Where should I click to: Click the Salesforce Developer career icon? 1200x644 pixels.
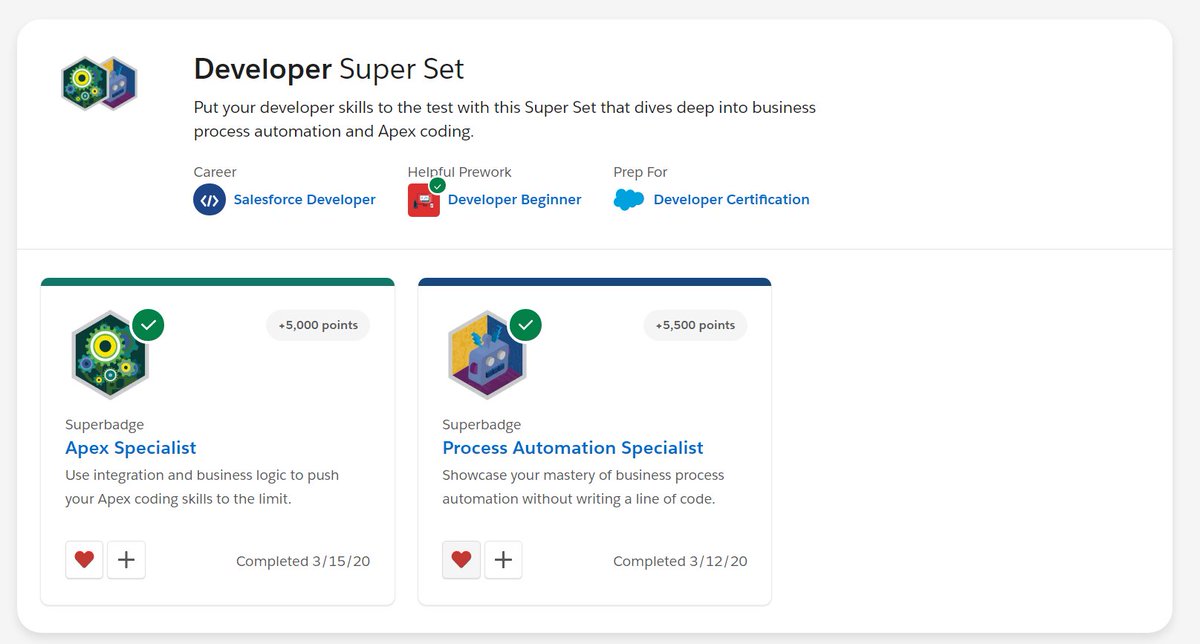coord(209,200)
